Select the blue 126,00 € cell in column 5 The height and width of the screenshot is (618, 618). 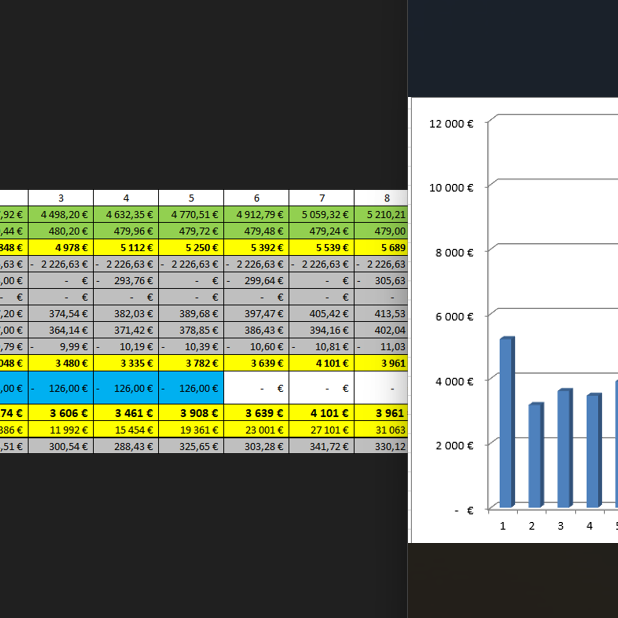pyautogui.click(x=191, y=388)
